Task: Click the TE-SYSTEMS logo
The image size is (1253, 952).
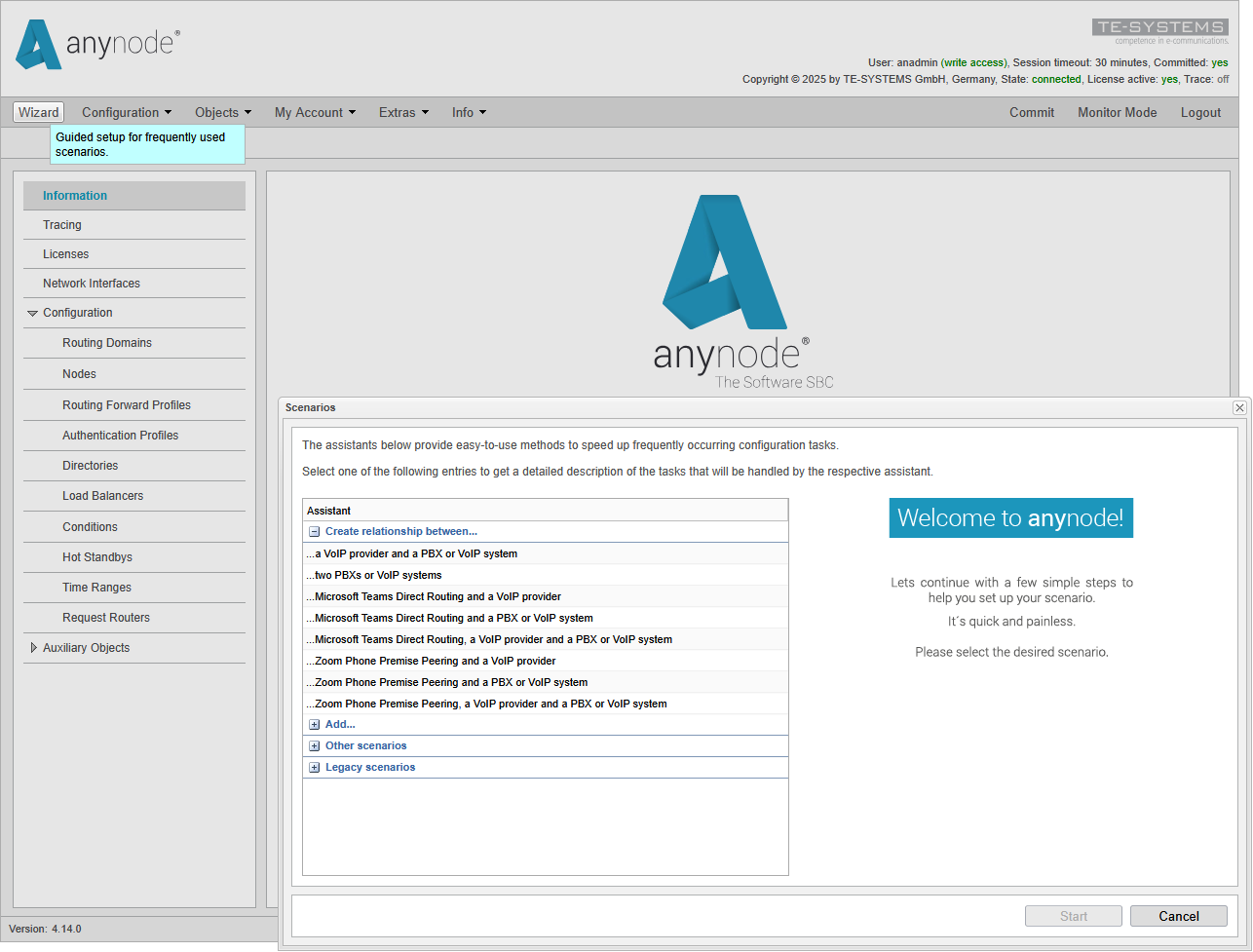Action: [x=1159, y=27]
